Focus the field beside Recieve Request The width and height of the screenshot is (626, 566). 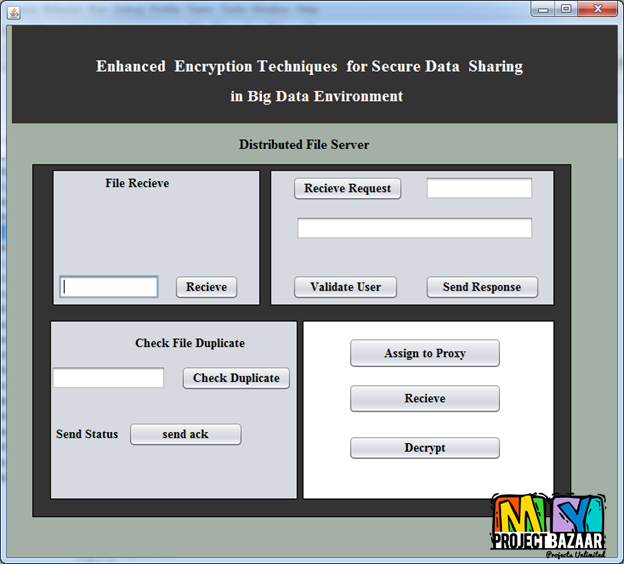(479, 188)
